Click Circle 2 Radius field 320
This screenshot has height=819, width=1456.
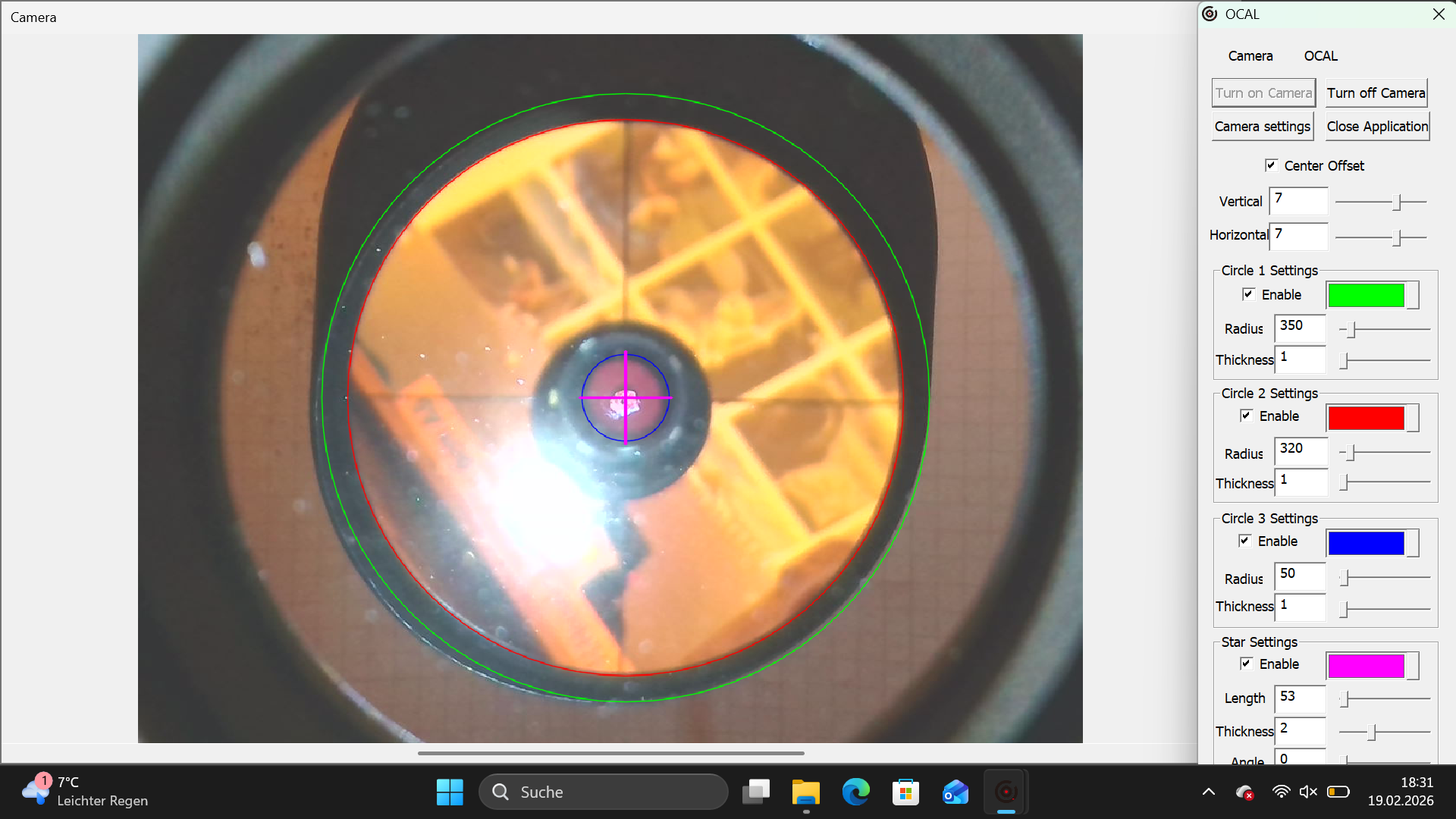(x=1301, y=450)
